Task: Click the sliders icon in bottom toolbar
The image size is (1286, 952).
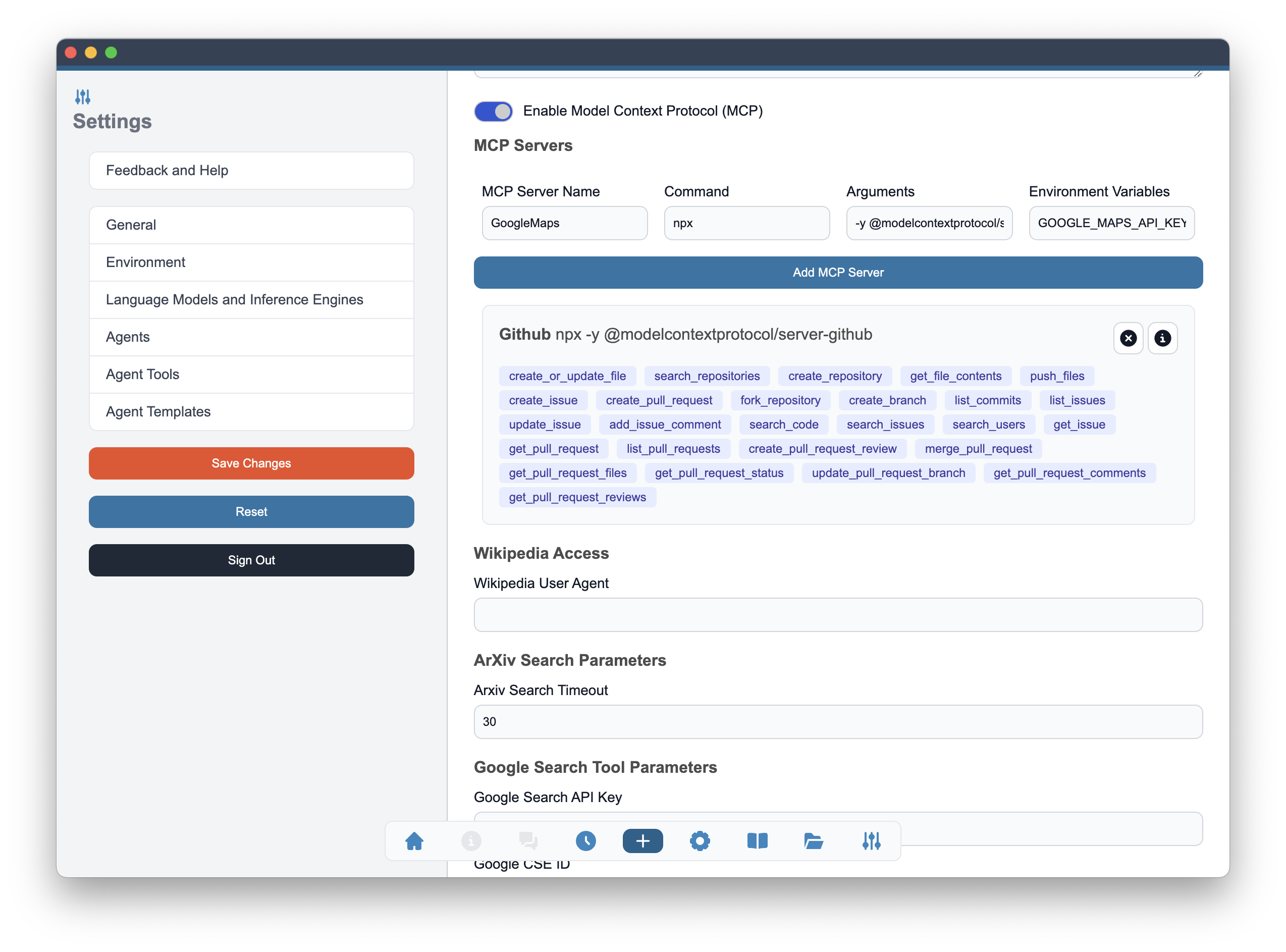Action: tap(871, 841)
